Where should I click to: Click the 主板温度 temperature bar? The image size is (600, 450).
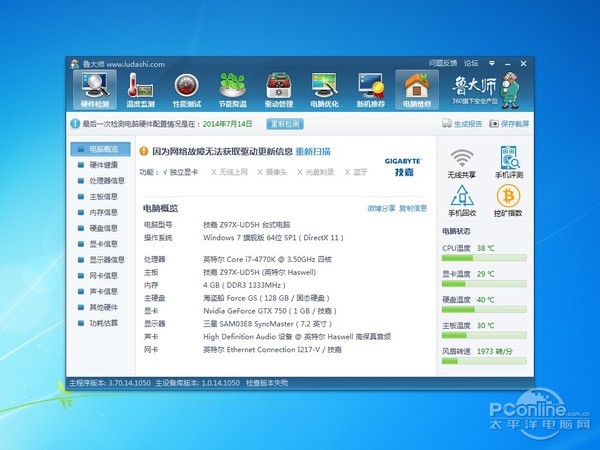[x=484, y=336]
